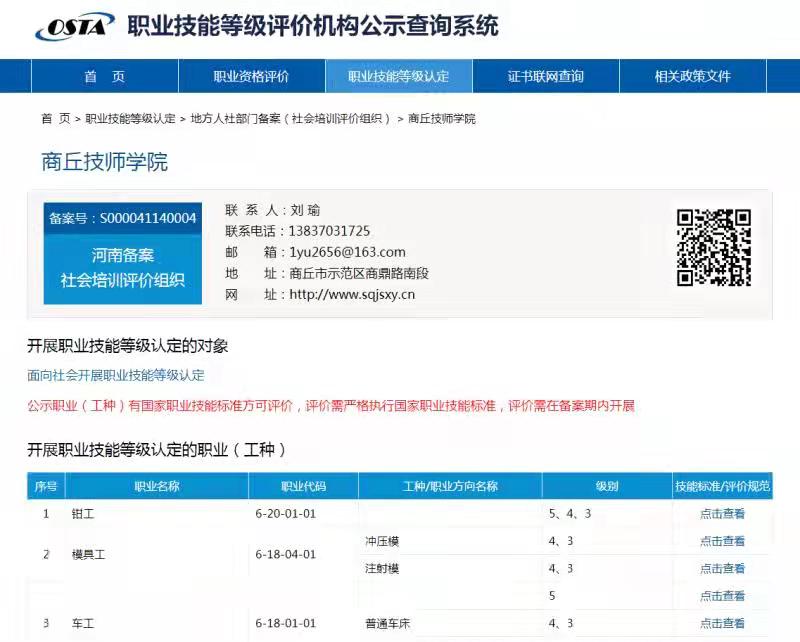The height and width of the screenshot is (642, 800).
Task: Select the address 商丘市示范区商鼎路南段
Action: pos(359,274)
